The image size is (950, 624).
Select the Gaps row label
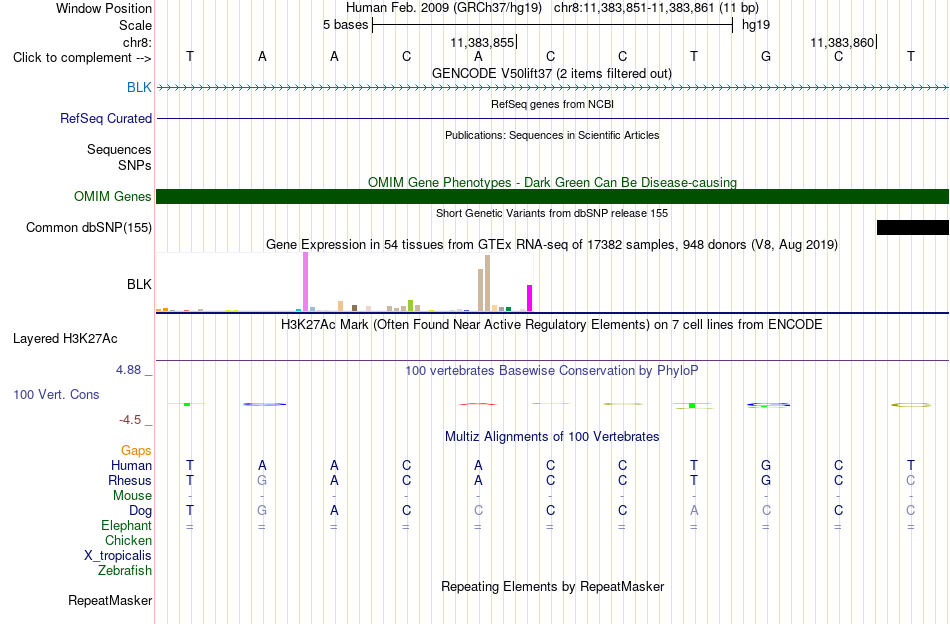(x=136, y=450)
